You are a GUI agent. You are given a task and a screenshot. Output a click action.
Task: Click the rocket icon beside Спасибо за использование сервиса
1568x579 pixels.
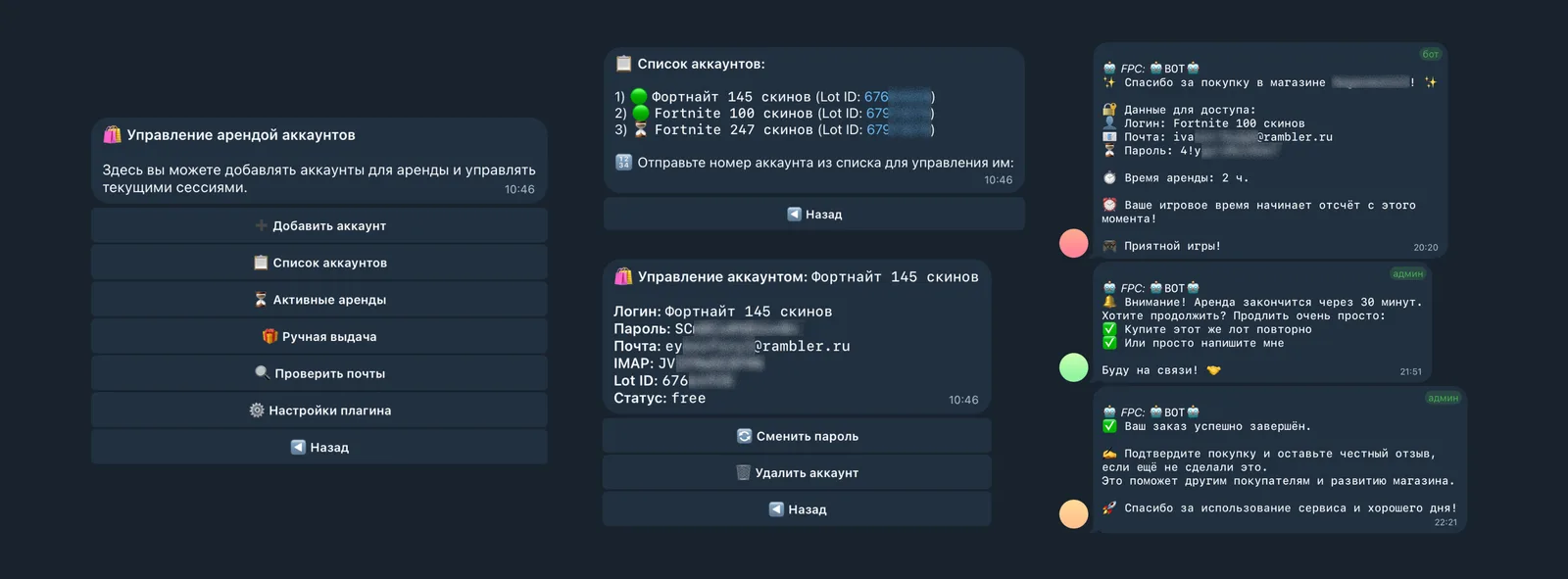click(1109, 507)
